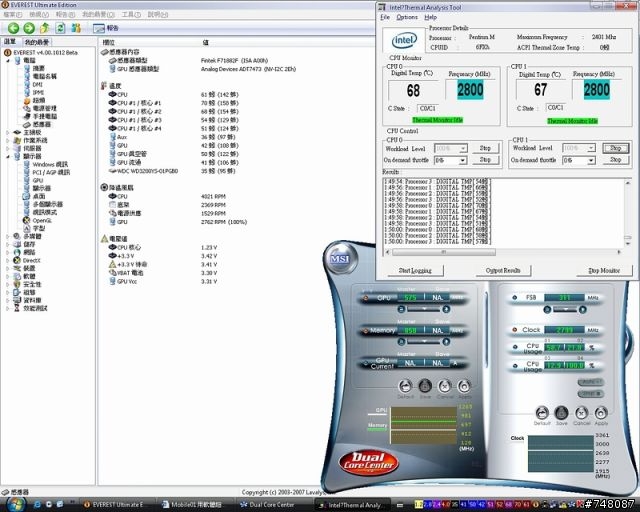Expand the 多媒體 (Multimedia) tree node
640x512 pixels.
click(x=8, y=236)
